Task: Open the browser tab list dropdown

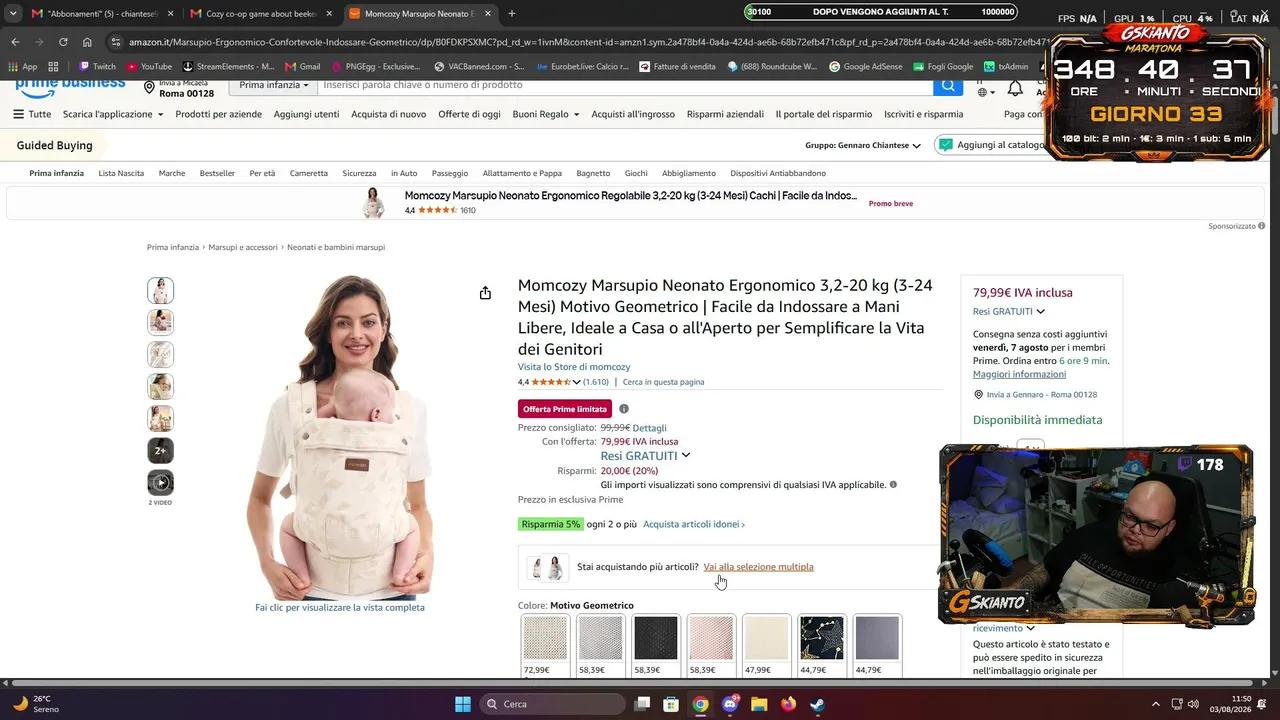Action: coord(13,14)
